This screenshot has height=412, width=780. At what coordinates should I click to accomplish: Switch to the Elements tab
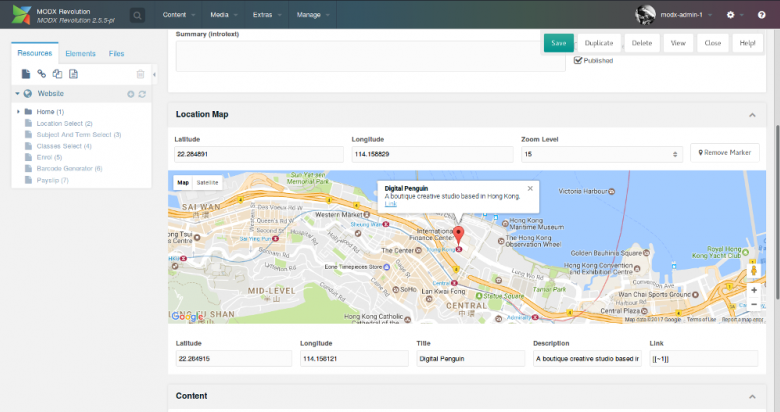tap(80, 53)
